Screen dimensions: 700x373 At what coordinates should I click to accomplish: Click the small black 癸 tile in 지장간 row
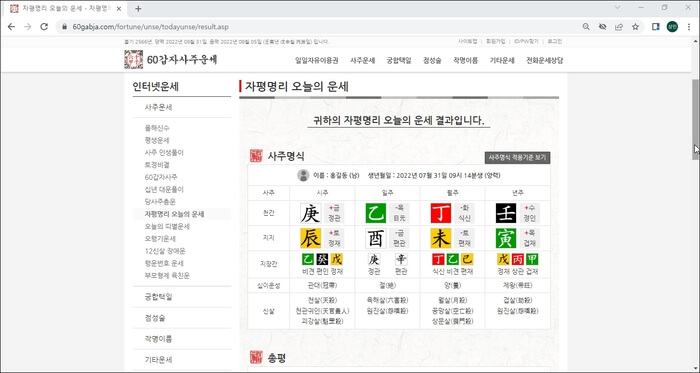coord(322,259)
